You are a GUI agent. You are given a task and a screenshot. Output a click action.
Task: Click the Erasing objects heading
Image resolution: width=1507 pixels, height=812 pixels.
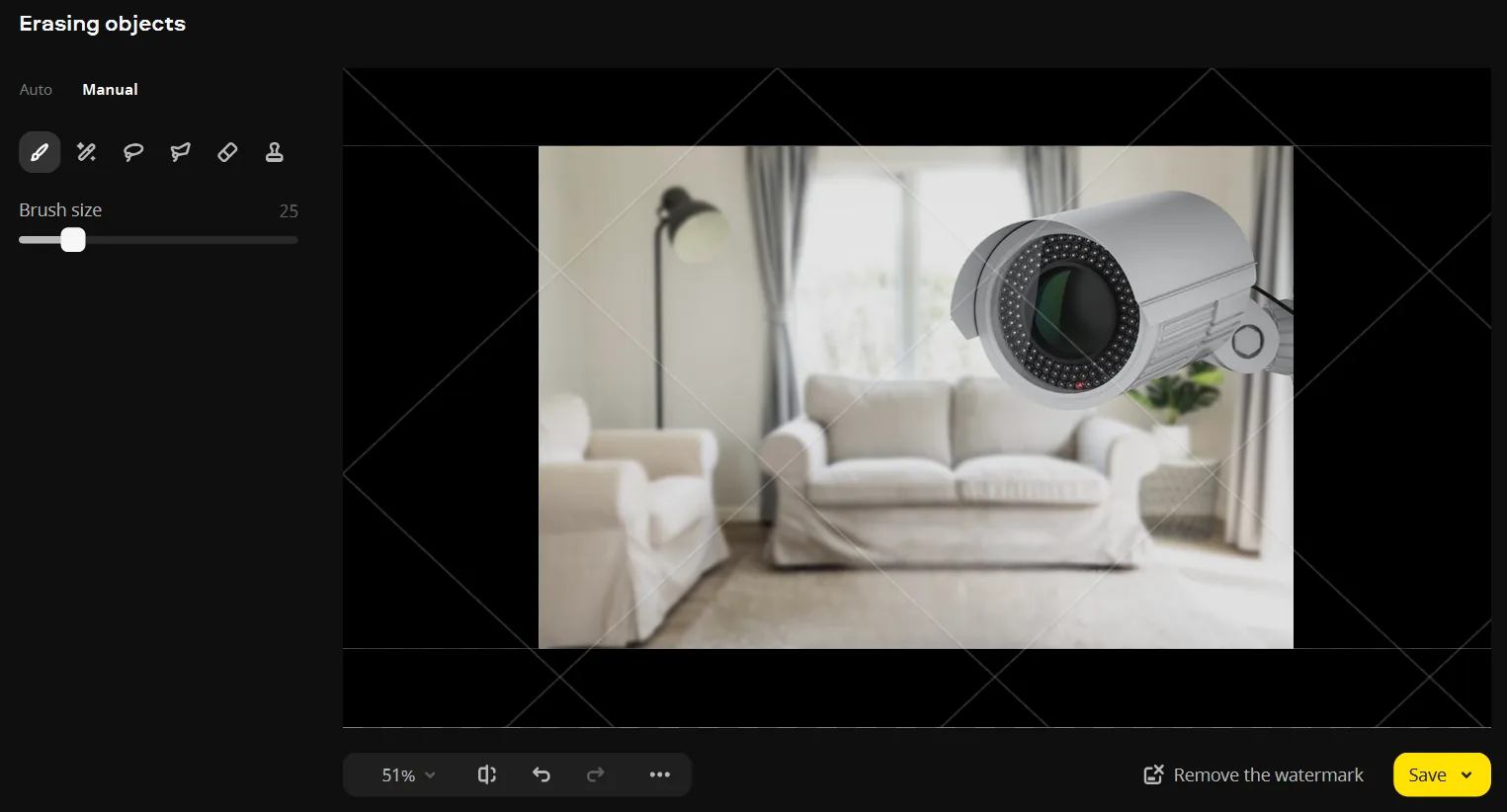click(103, 24)
